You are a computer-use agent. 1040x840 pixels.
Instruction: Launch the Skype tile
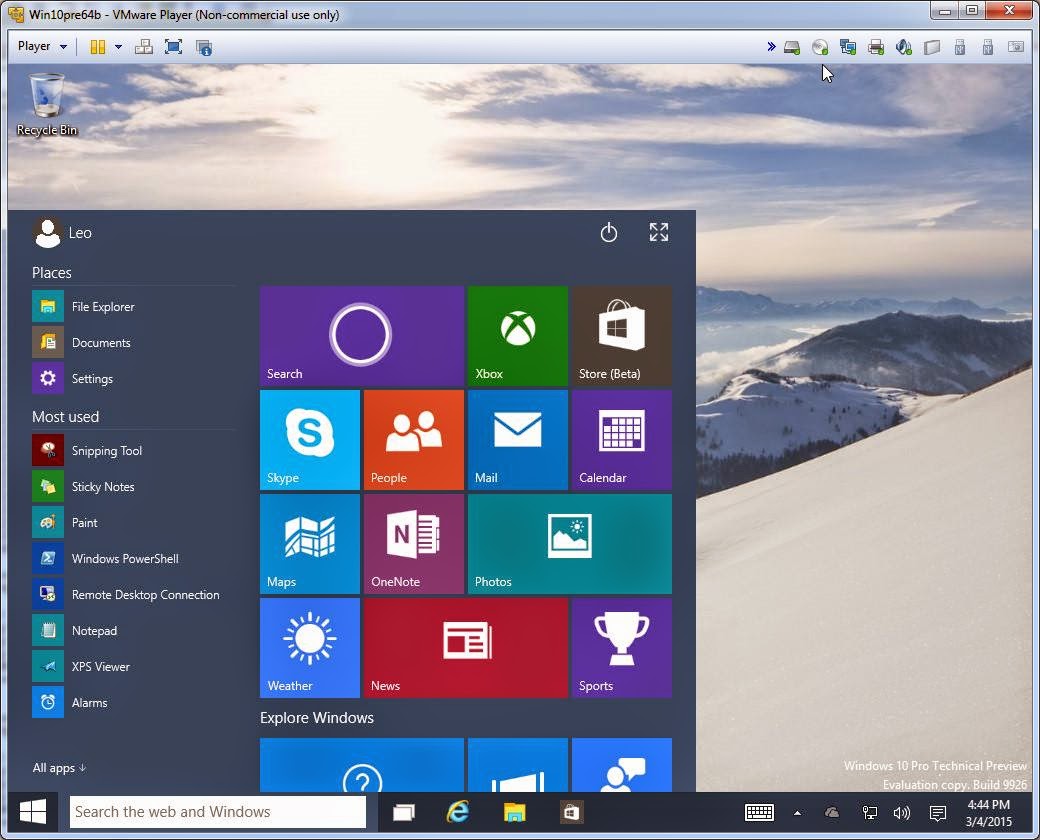coord(310,440)
